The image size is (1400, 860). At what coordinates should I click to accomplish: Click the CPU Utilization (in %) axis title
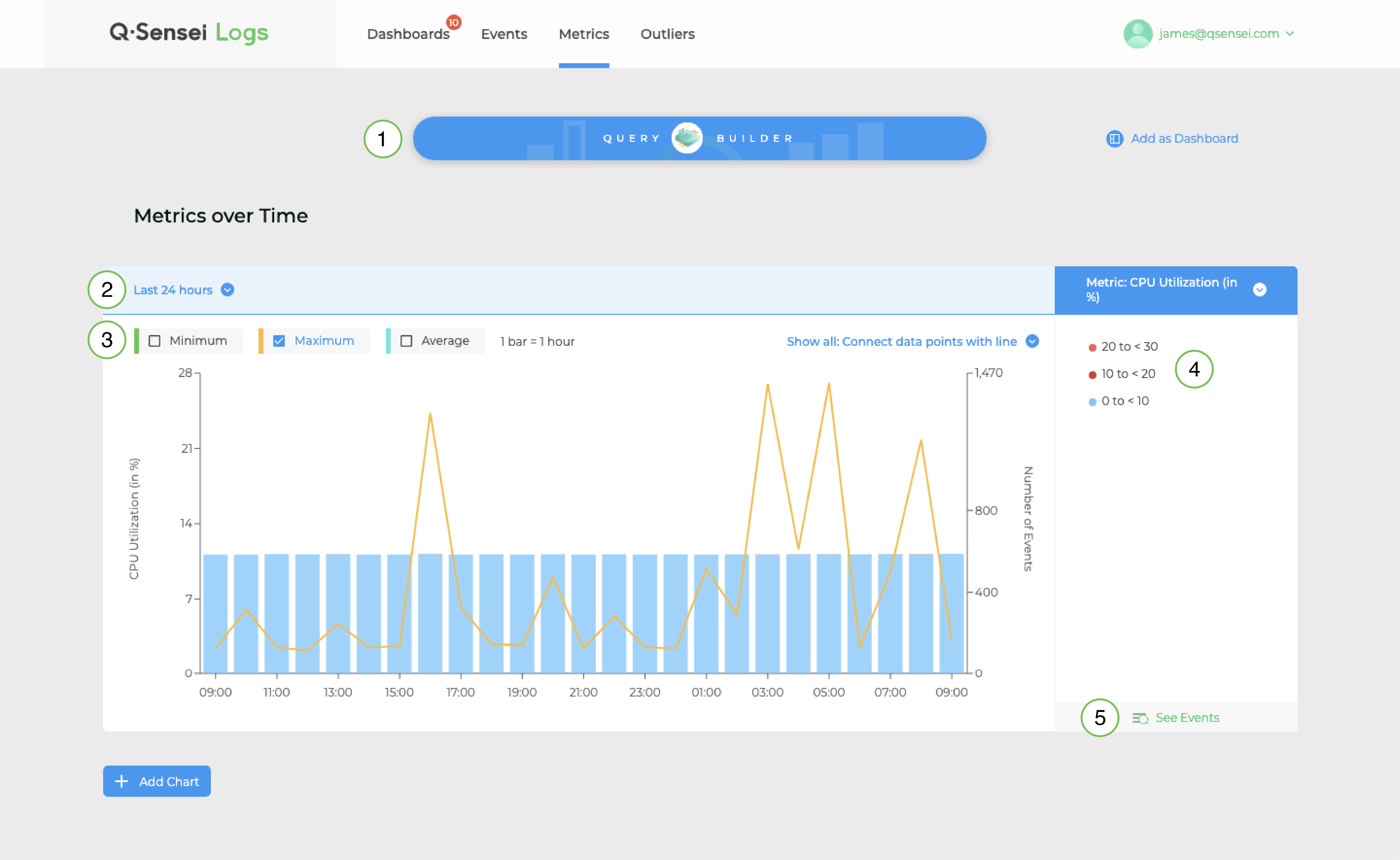[134, 519]
